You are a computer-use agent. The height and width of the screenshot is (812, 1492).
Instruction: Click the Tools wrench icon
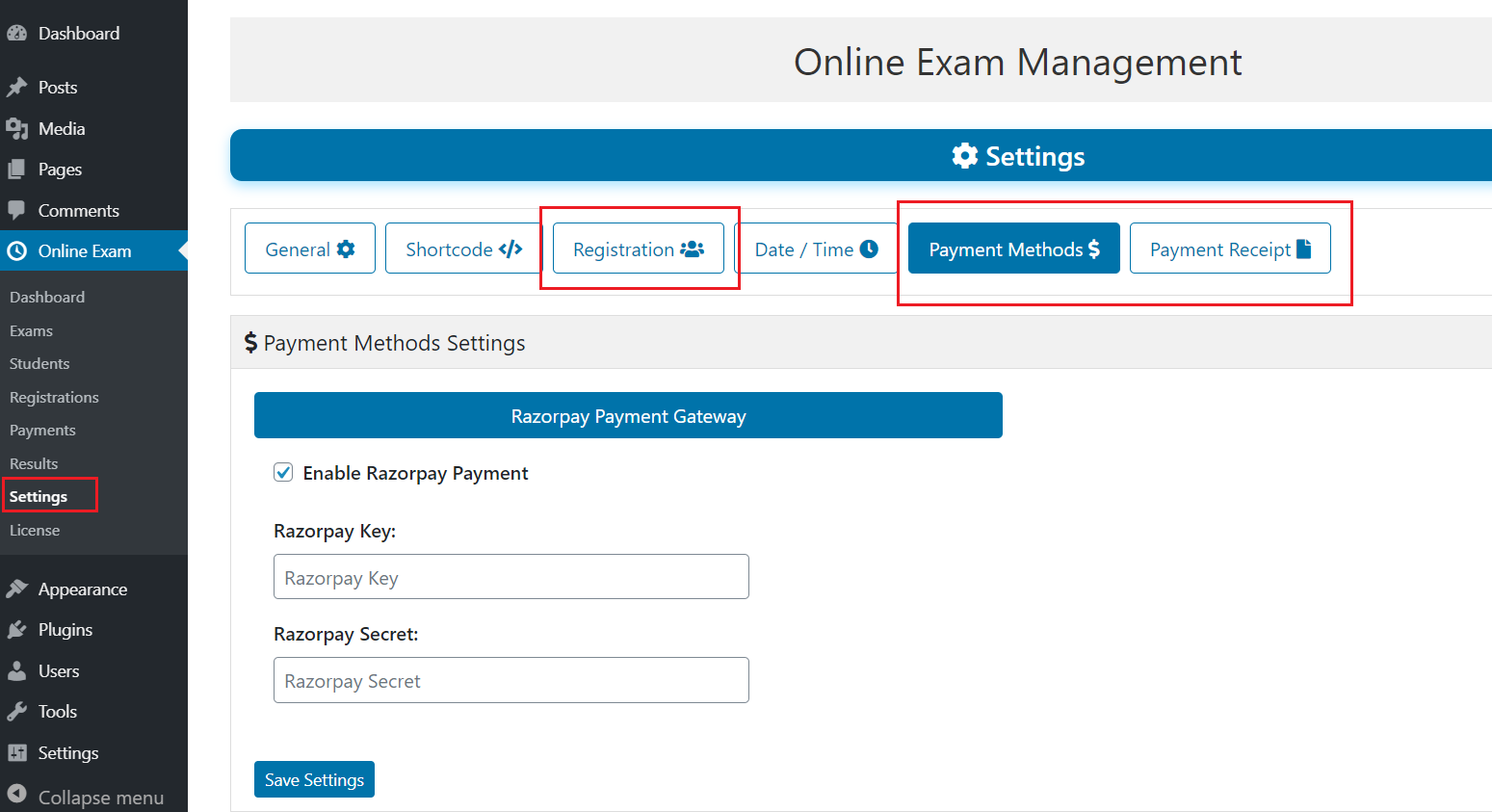pos(20,711)
